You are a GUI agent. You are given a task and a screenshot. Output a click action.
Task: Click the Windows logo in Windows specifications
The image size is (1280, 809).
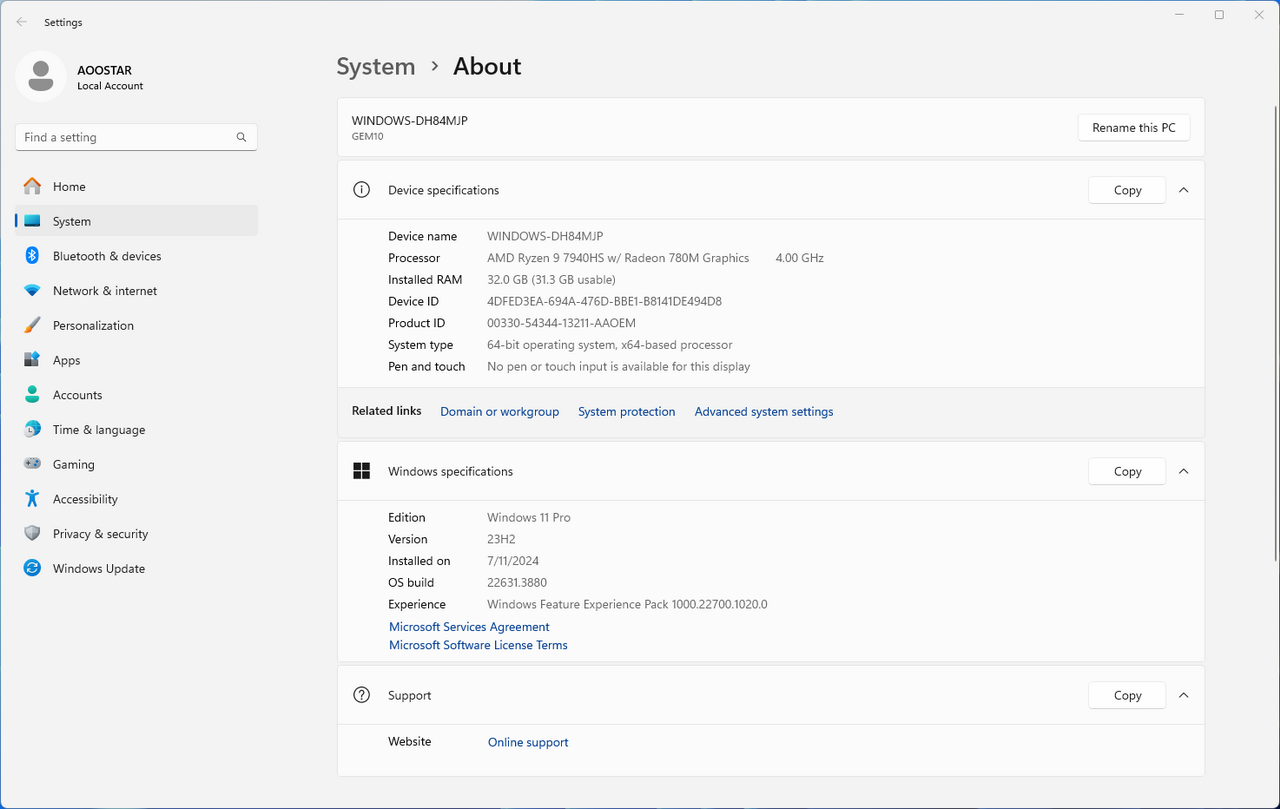(362, 471)
